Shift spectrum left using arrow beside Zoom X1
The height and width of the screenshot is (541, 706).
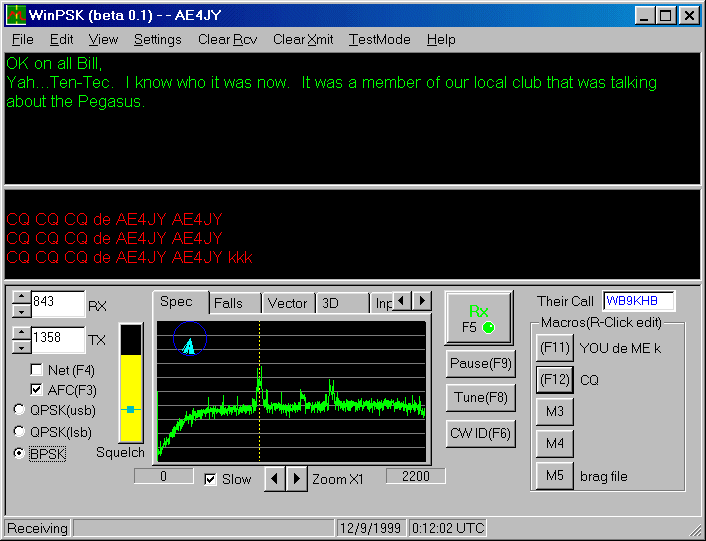tap(275, 479)
